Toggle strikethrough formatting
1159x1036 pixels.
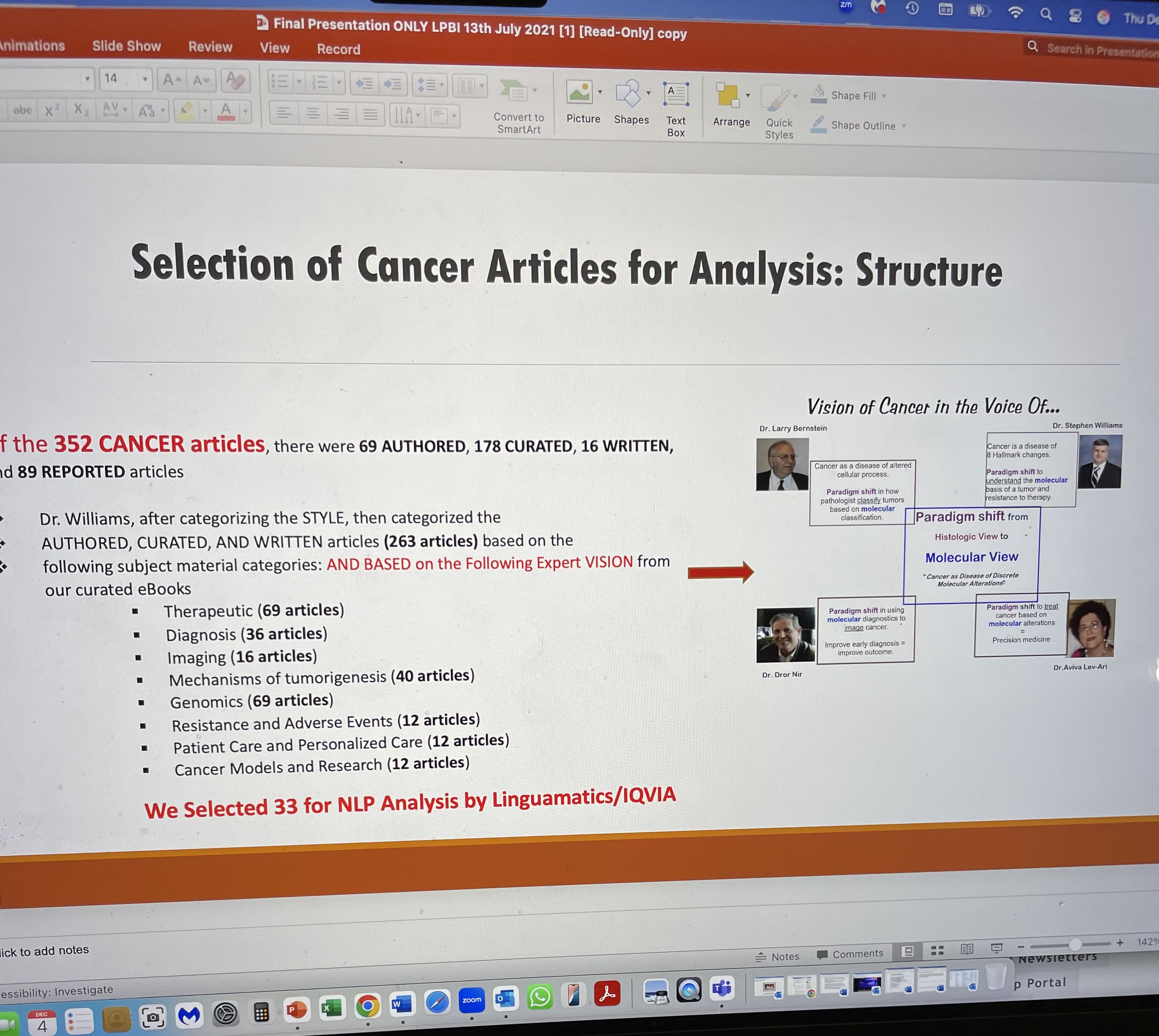[x=22, y=110]
